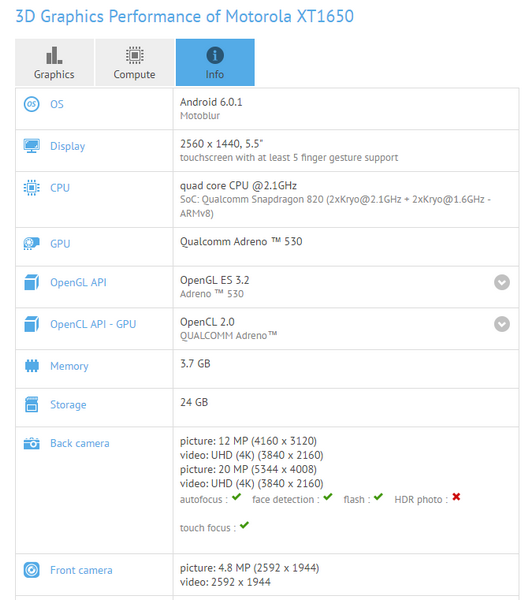Switch to the Graphics tab

(x=54, y=62)
